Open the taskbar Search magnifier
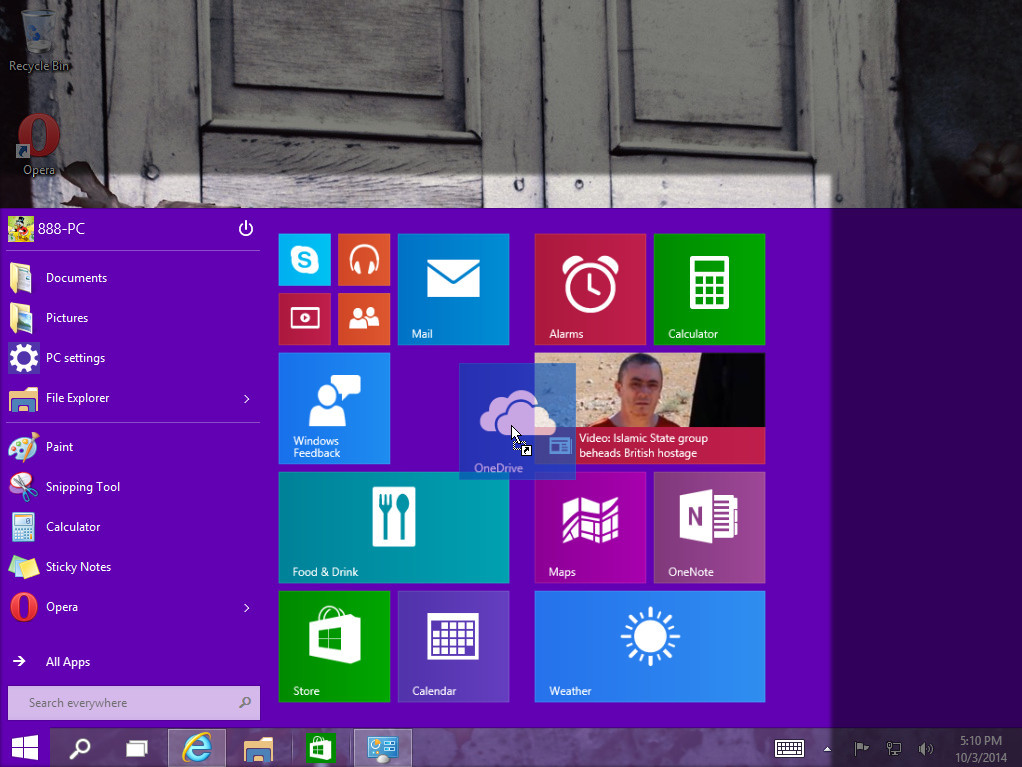This screenshot has width=1022, height=767. coord(80,748)
